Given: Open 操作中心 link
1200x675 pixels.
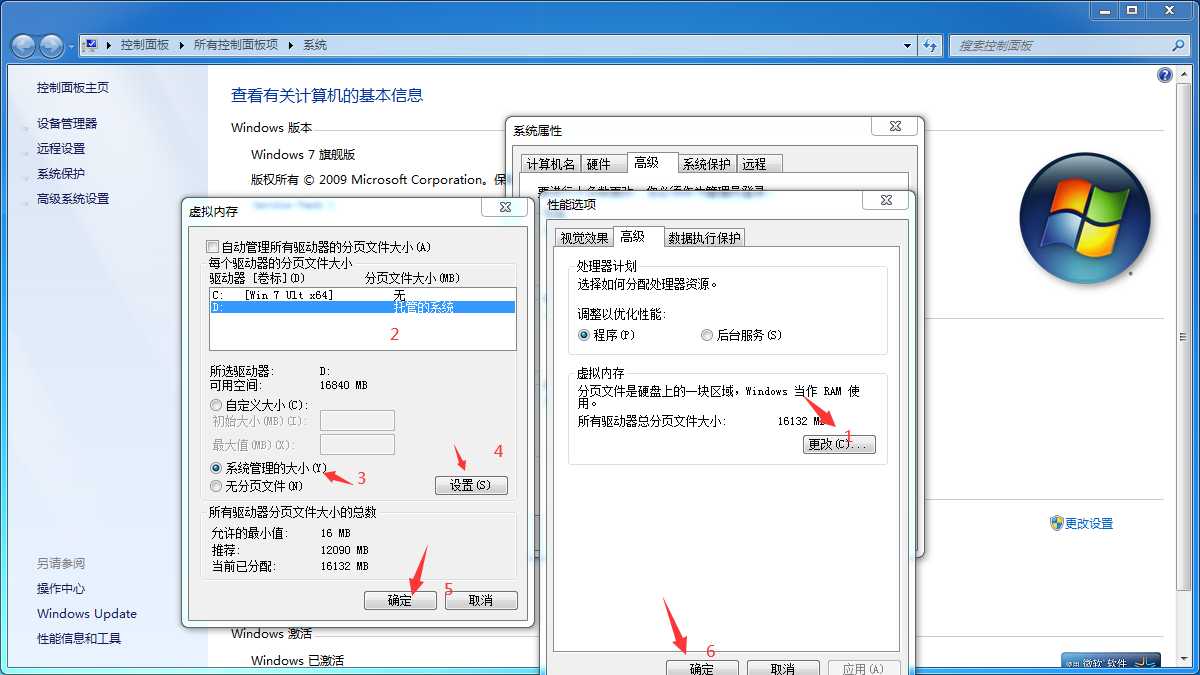Looking at the screenshot, I should (x=61, y=588).
